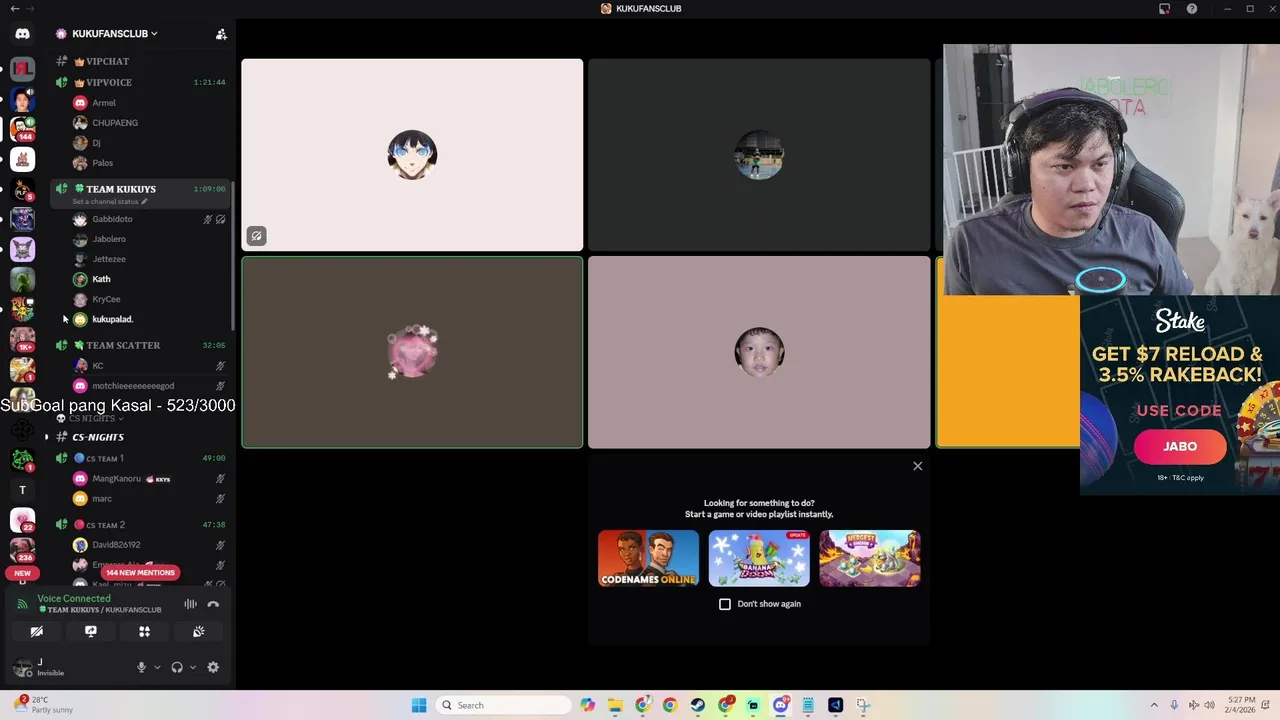Open the red RL server icon
The height and width of the screenshot is (720, 1280).
22,69
